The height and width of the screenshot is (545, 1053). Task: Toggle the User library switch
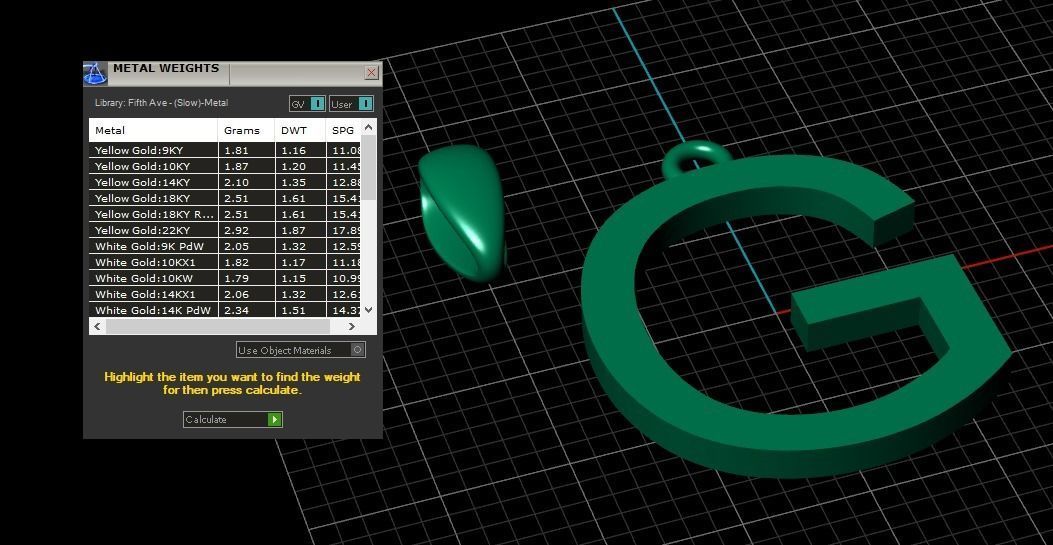(x=351, y=104)
